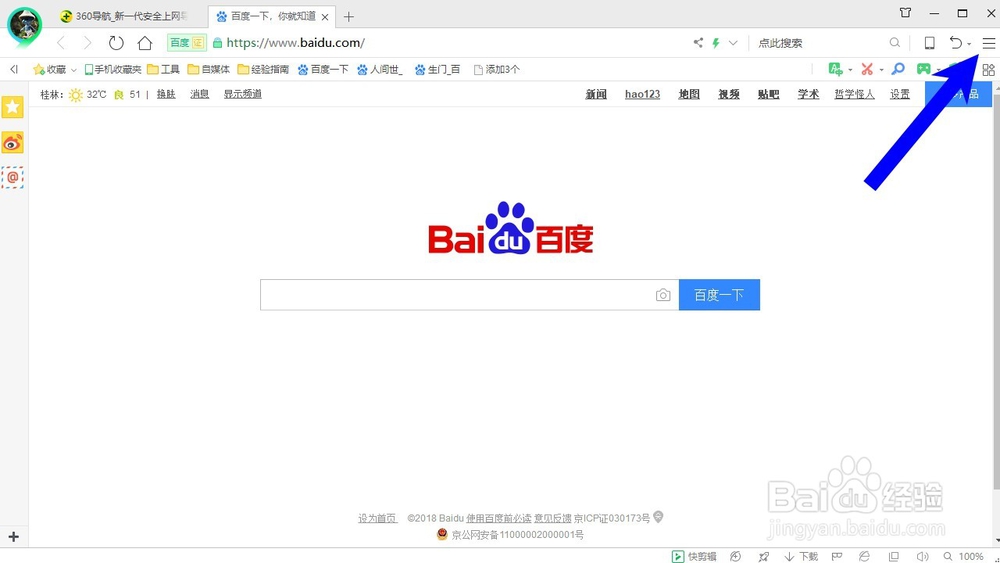The image size is (1000, 563).
Task: Click the browser refresh icon
Action: point(116,43)
